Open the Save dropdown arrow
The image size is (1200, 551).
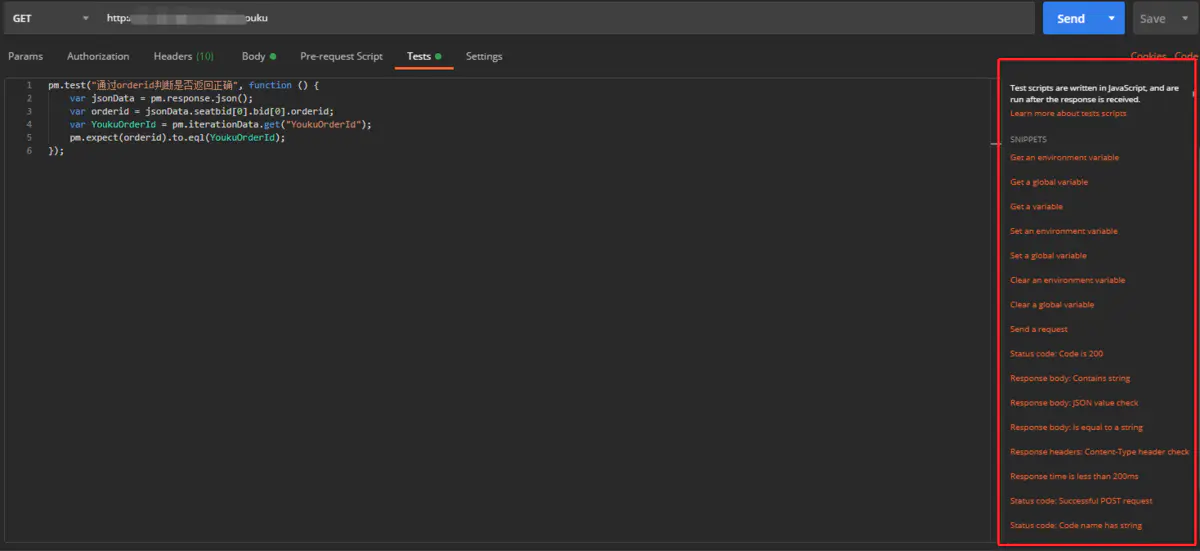point(1186,18)
